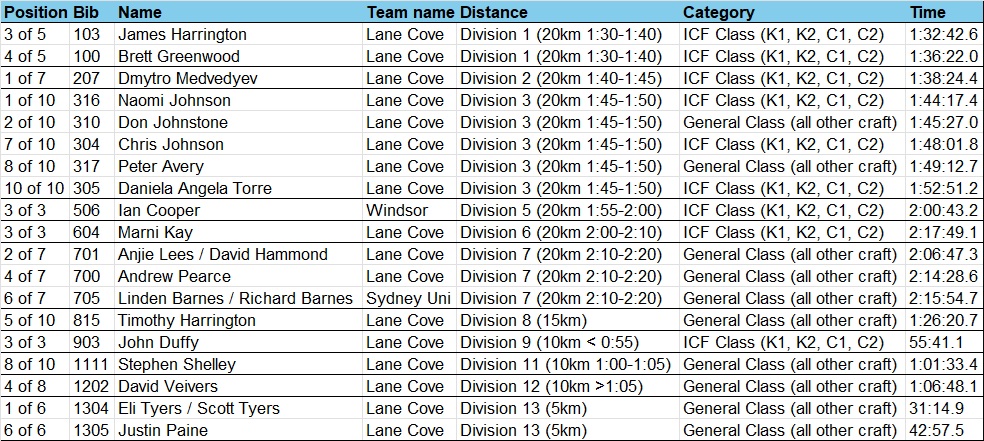The height and width of the screenshot is (441, 984).
Task: Click the Daniela Angela Torre cell
Action: tap(238, 188)
